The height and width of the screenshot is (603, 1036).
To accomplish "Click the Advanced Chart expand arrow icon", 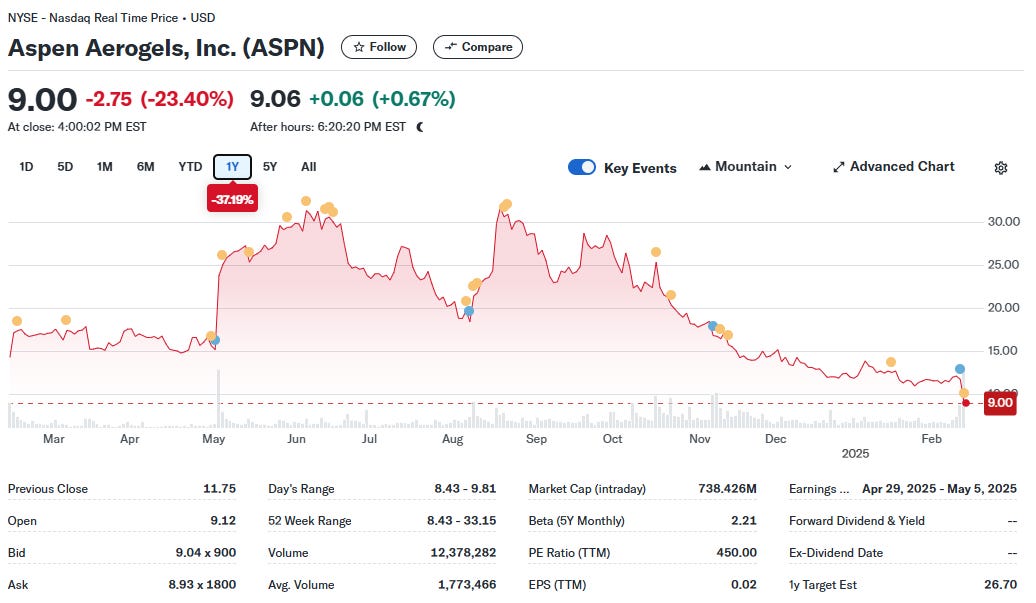I will point(838,167).
